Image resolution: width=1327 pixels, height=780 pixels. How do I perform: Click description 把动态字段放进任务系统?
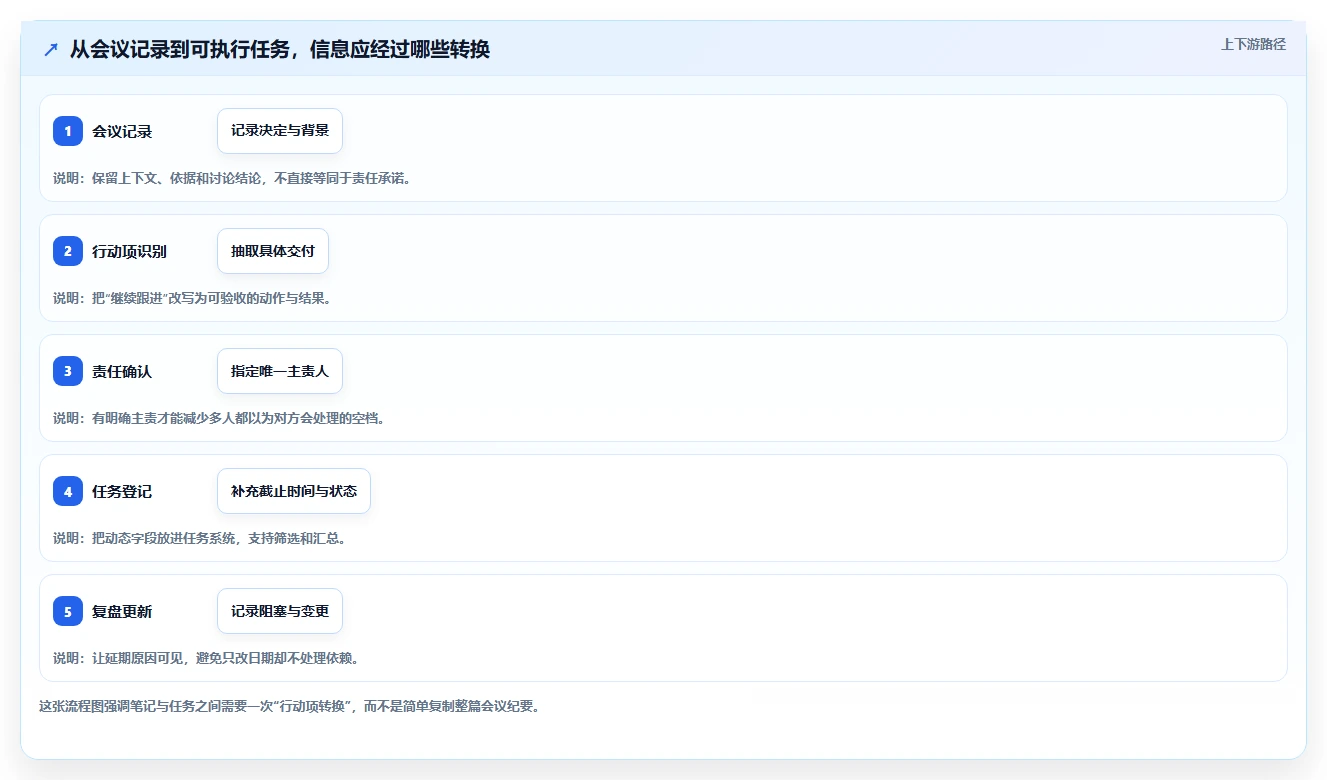point(199,538)
